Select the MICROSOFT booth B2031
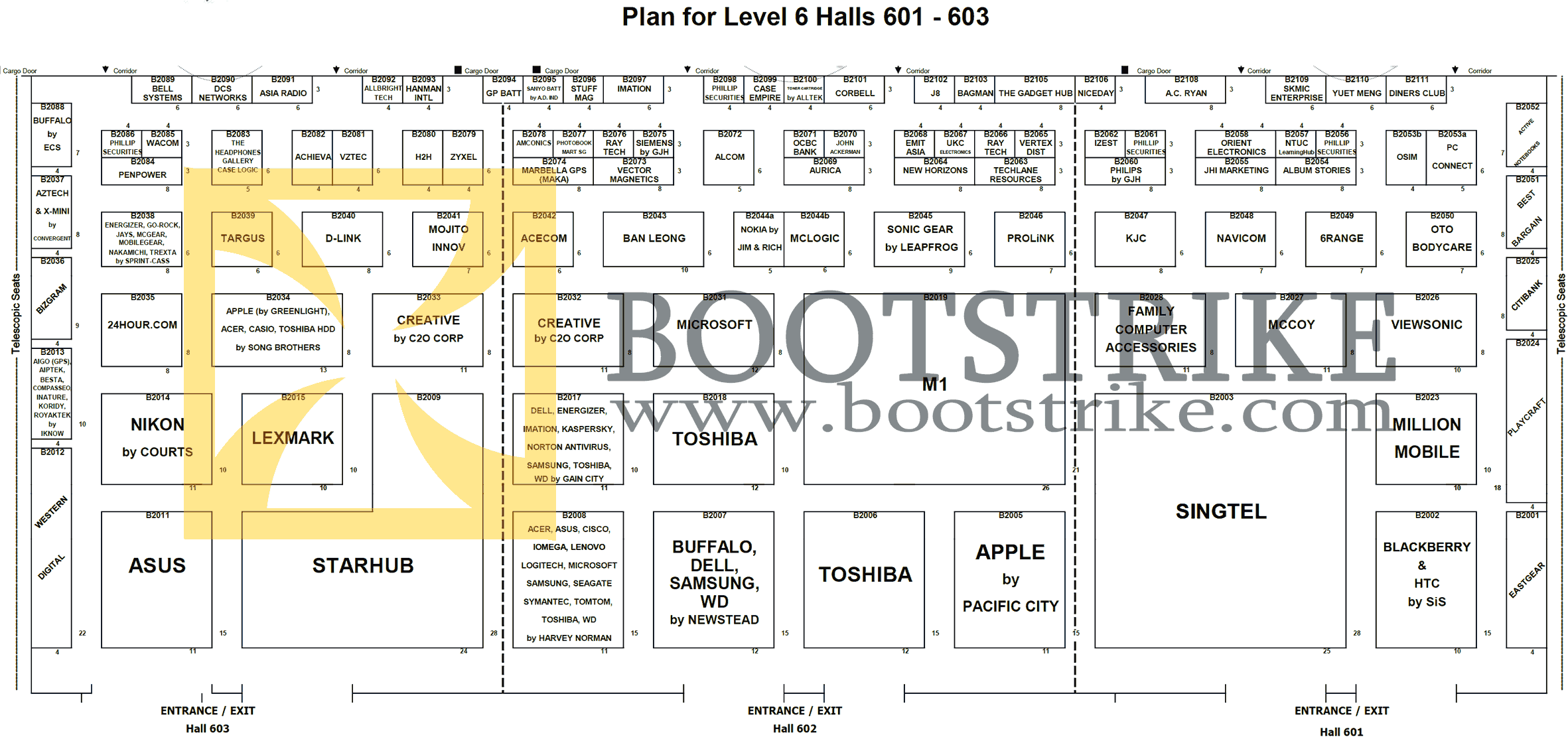The width and height of the screenshot is (1568, 749). click(x=714, y=330)
